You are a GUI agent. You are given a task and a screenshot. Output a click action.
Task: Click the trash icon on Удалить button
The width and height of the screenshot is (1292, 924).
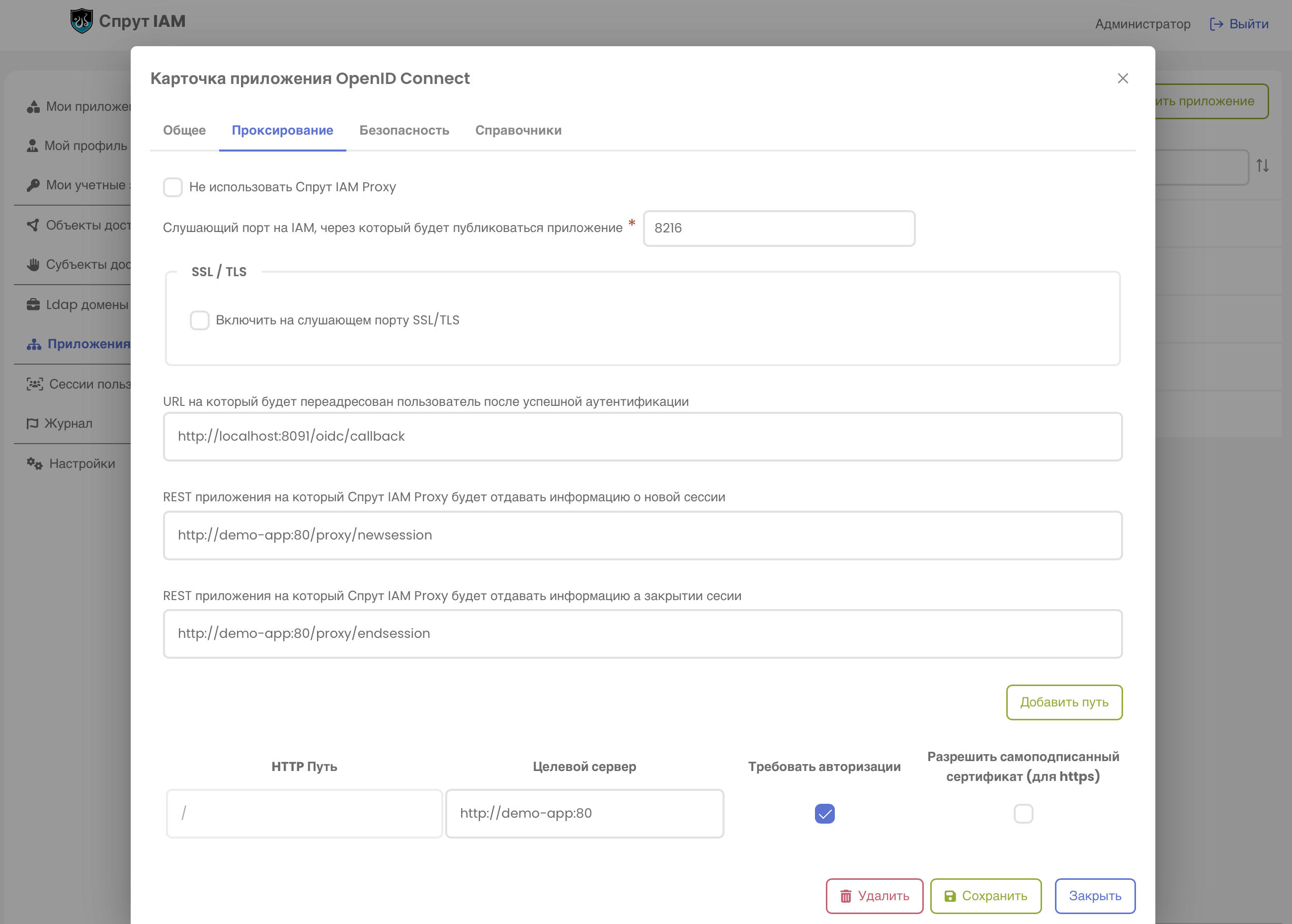(x=846, y=896)
